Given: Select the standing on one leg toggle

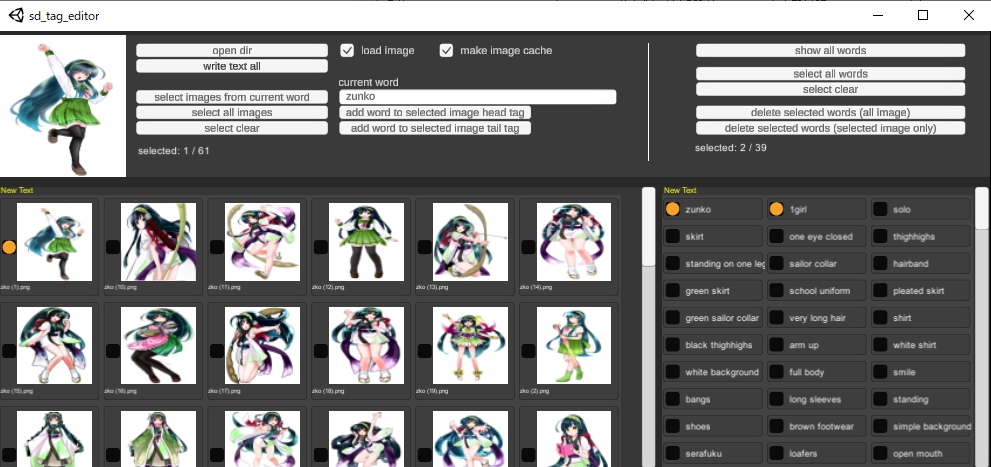Looking at the screenshot, I should tap(673, 264).
